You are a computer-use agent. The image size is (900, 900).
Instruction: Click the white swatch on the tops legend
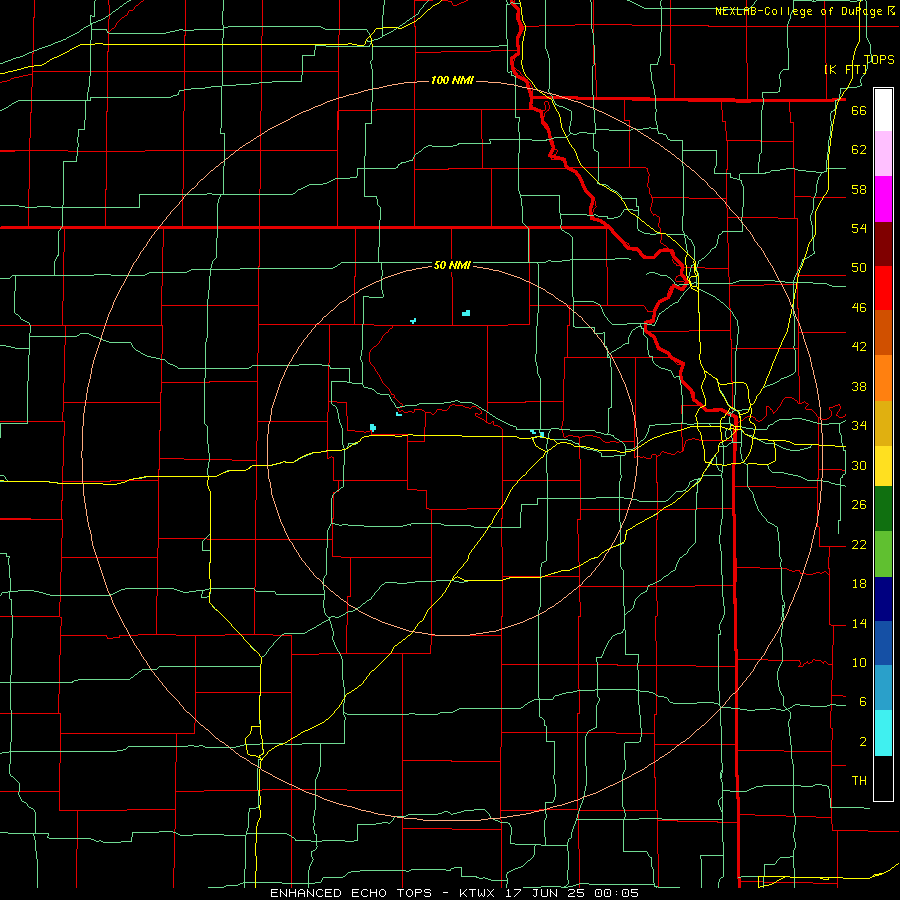883,110
